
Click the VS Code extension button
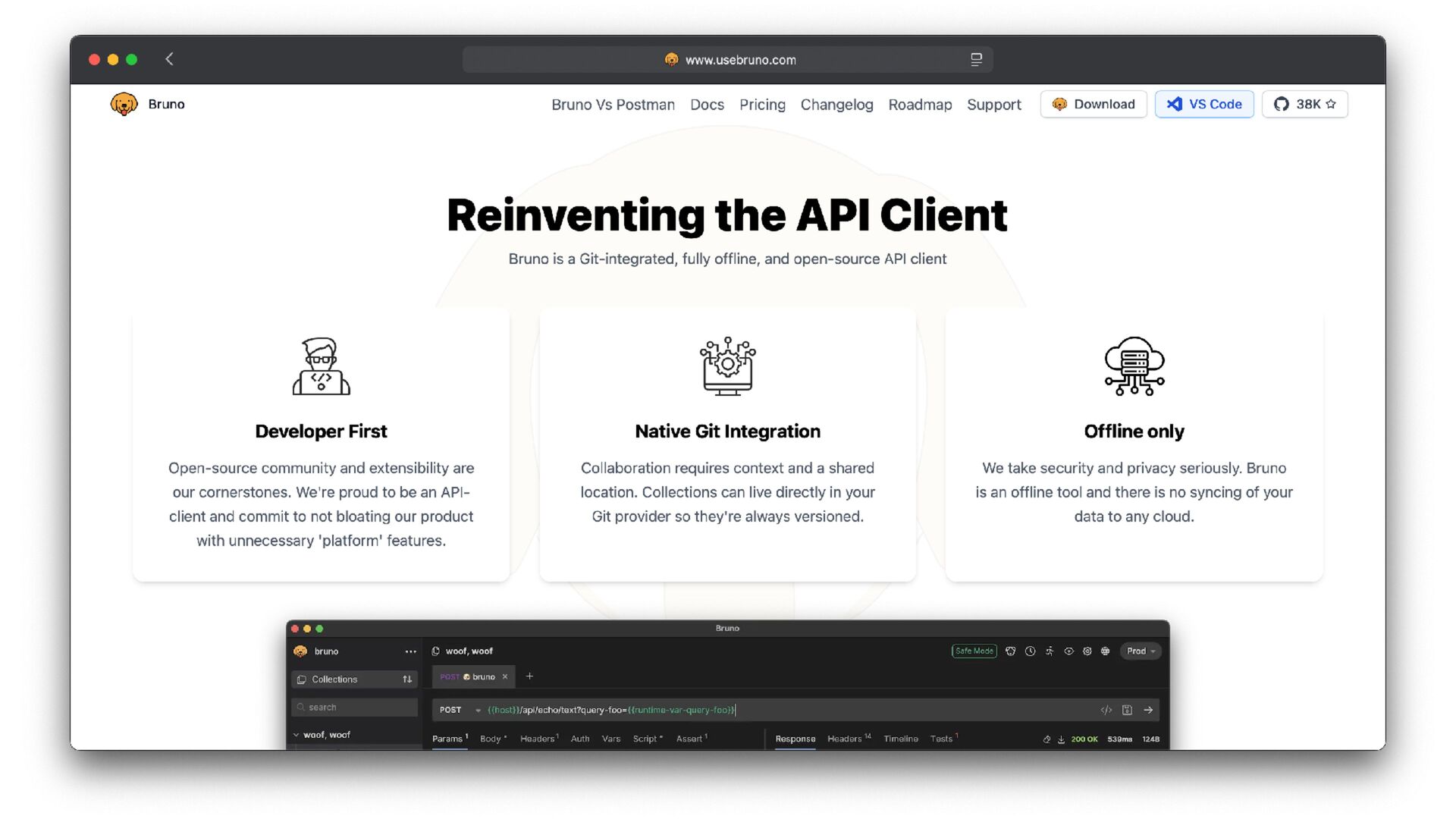pyautogui.click(x=1203, y=104)
